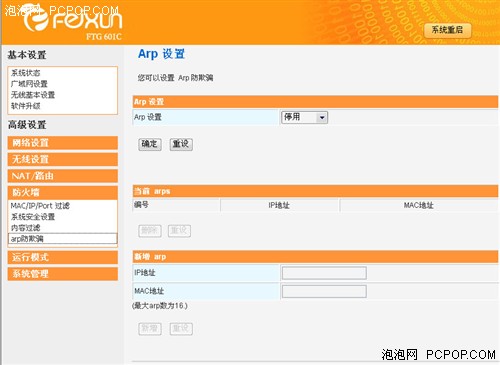The height and width of the screenshot is (365, 500).
Task: Expand the 系统管理 menu section
Action: tap(63, 274)
